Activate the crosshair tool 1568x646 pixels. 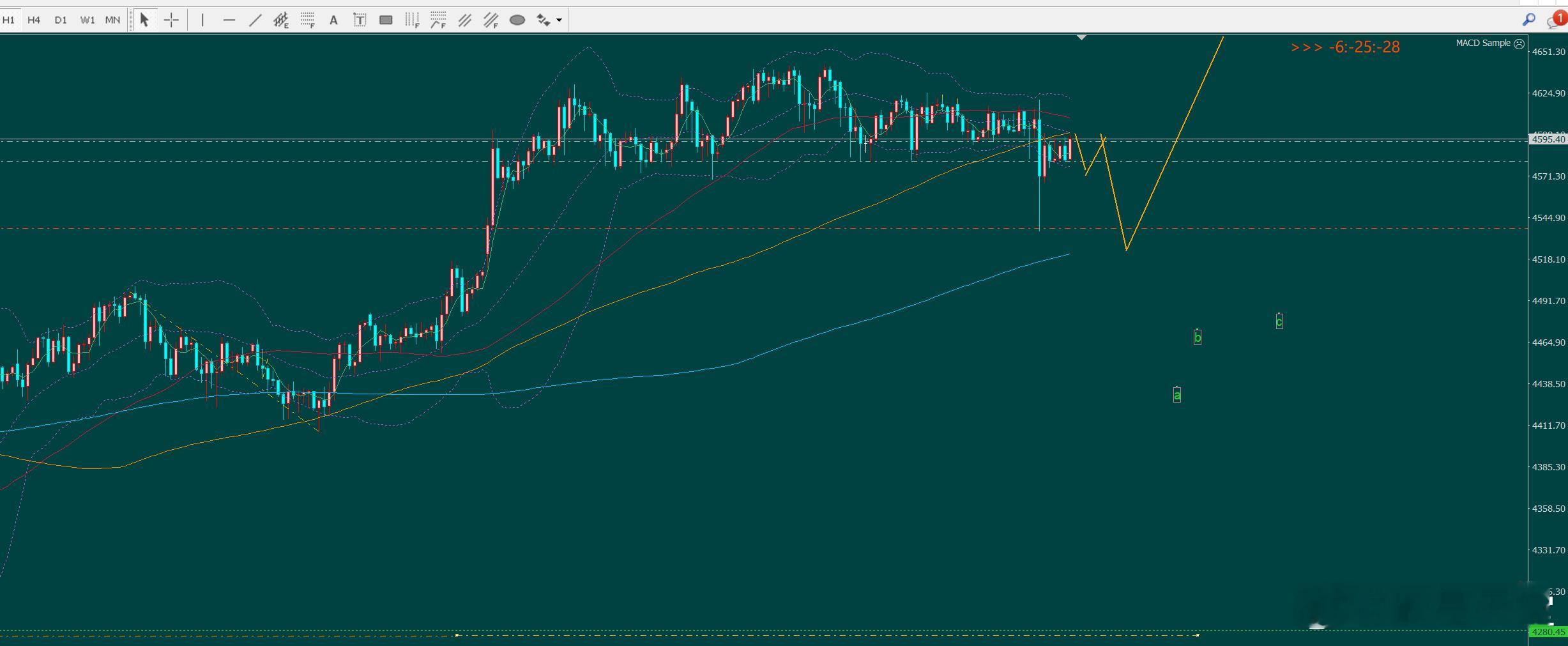point(171,20)
